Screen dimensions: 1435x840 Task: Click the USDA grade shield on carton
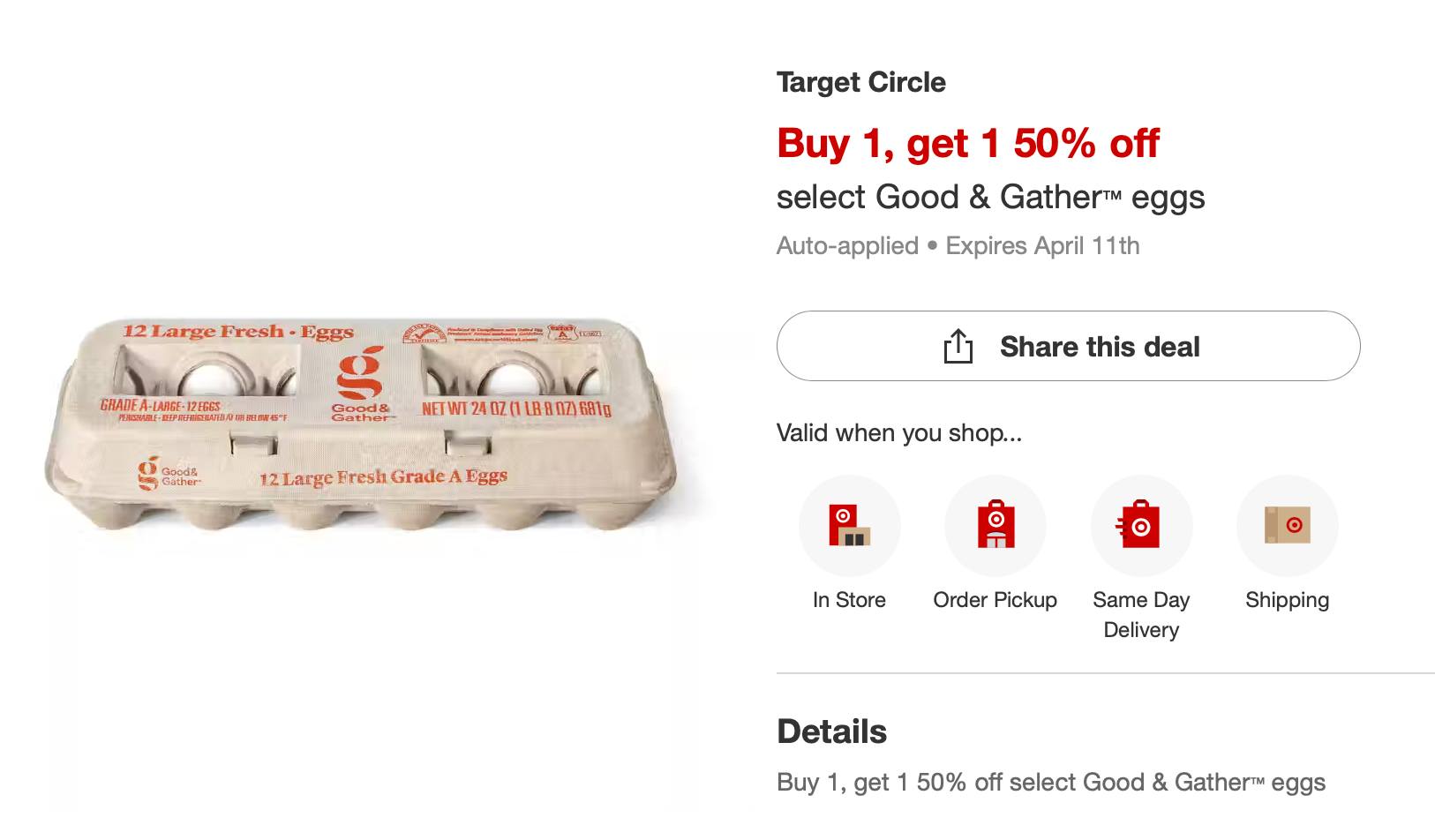(561, 333)
